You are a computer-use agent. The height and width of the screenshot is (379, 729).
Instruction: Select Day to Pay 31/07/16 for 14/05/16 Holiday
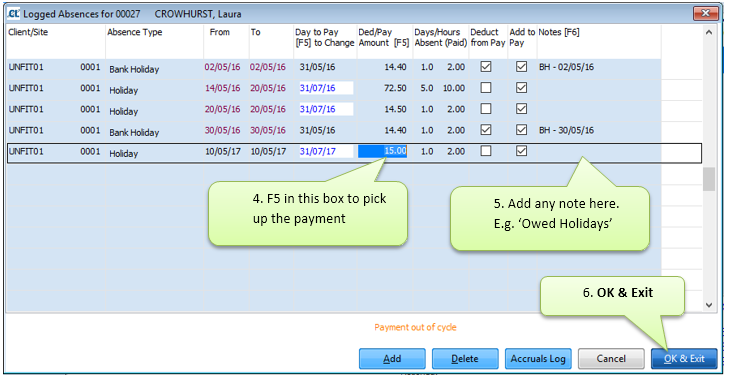(326, 88)
